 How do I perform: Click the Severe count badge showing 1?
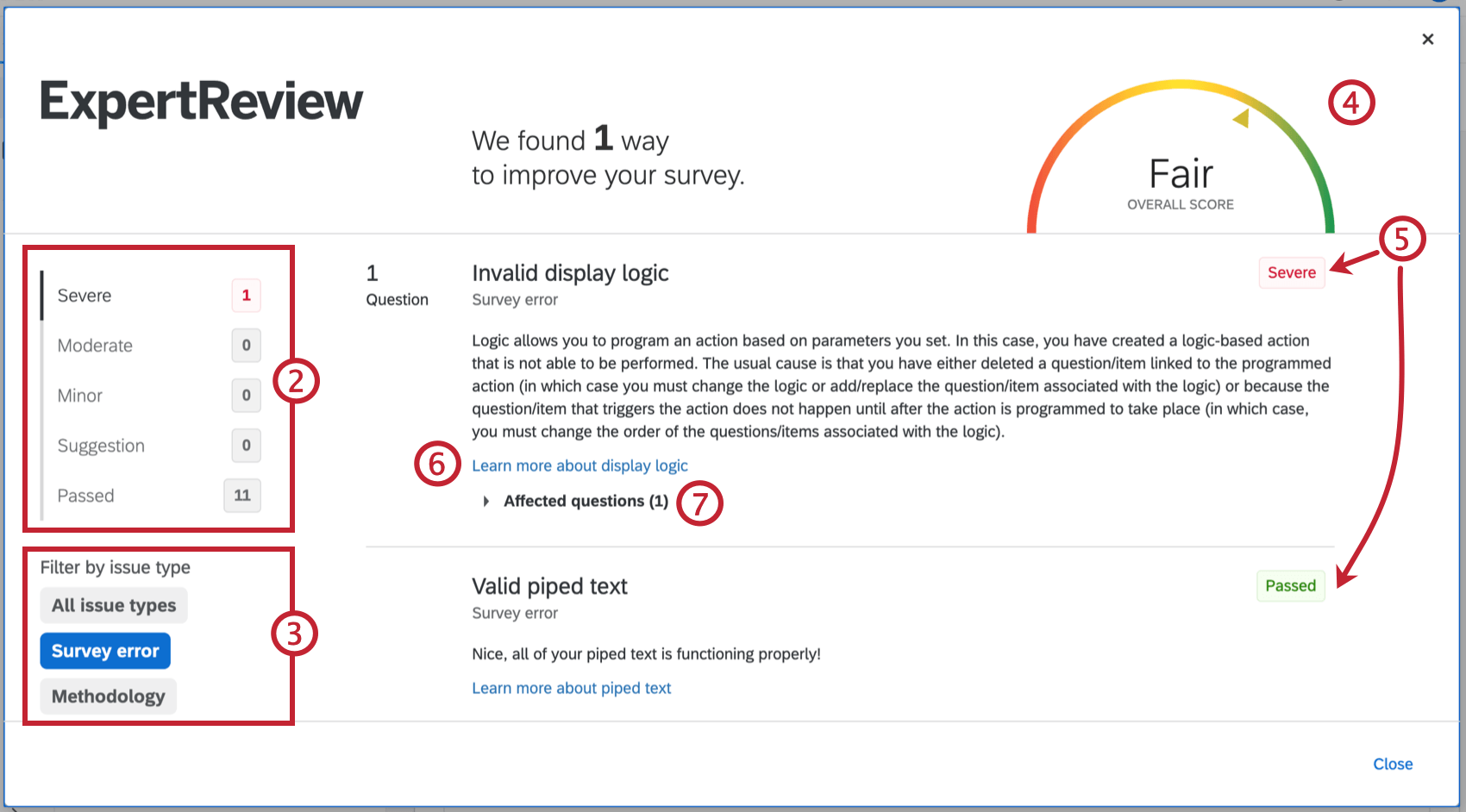click(246, 296)
